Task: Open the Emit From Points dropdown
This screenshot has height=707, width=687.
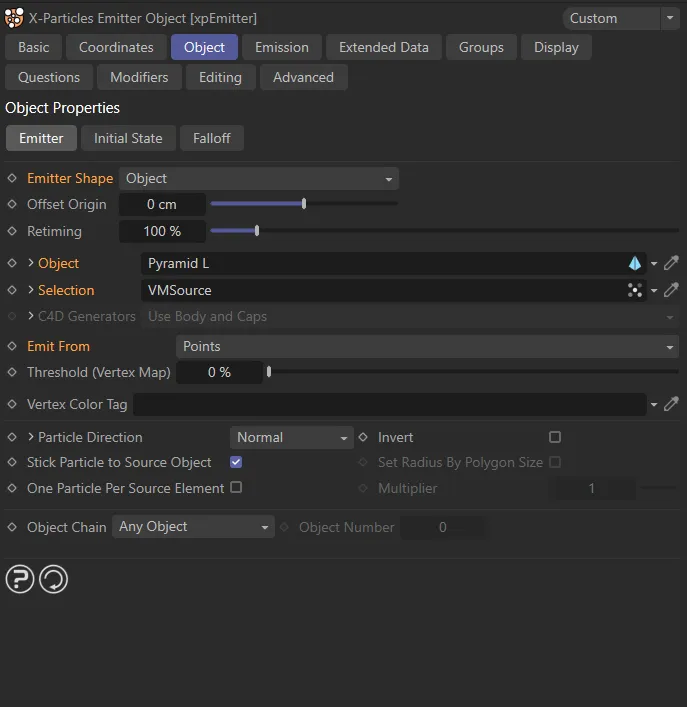Action: coord(427,346)
